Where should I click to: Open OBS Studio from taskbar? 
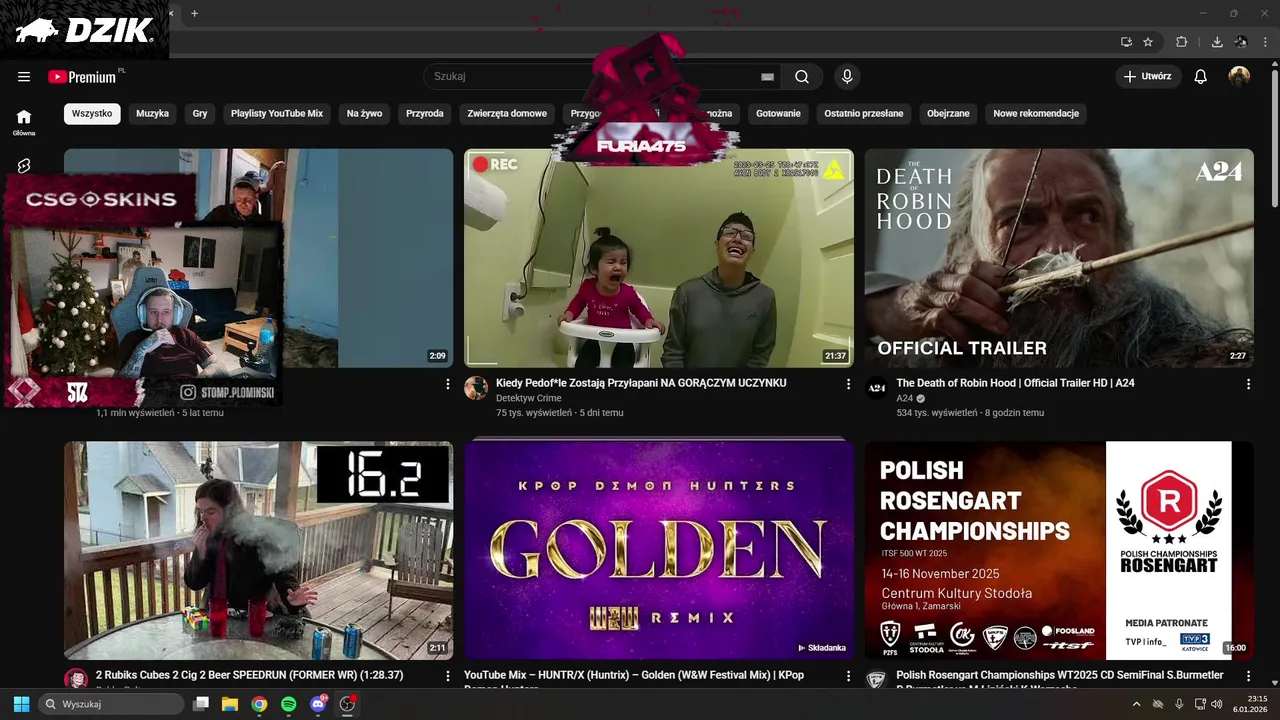(x=347, y=704)
